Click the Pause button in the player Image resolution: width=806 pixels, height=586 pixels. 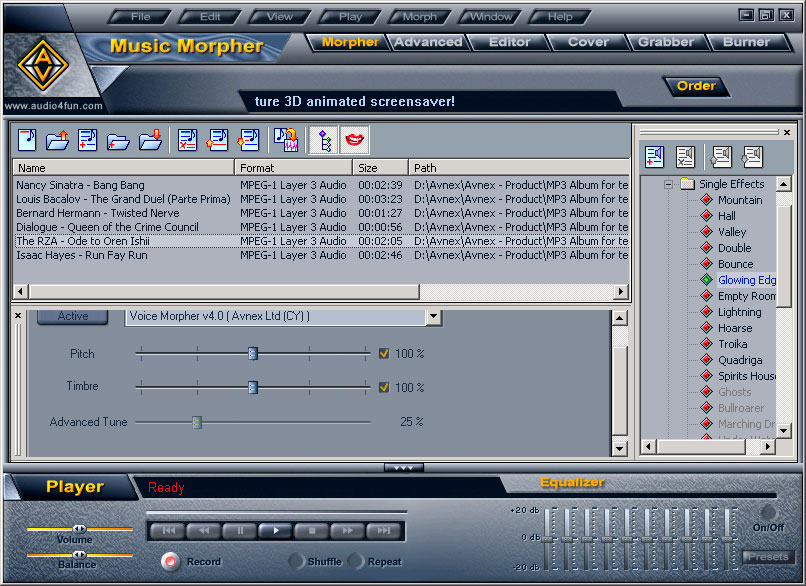(240, 531)
